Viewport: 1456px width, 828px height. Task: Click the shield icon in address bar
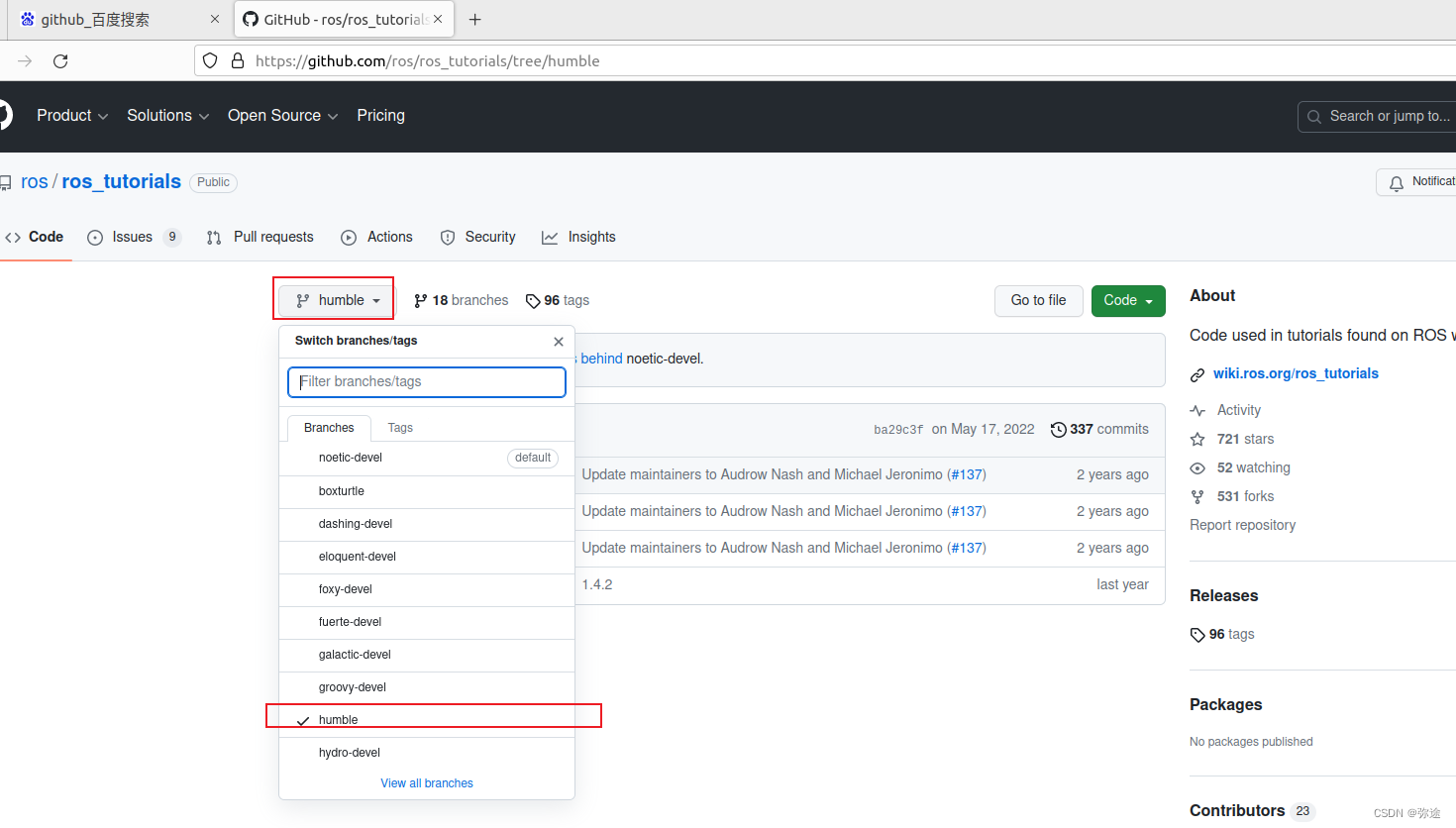pos(210,60)
